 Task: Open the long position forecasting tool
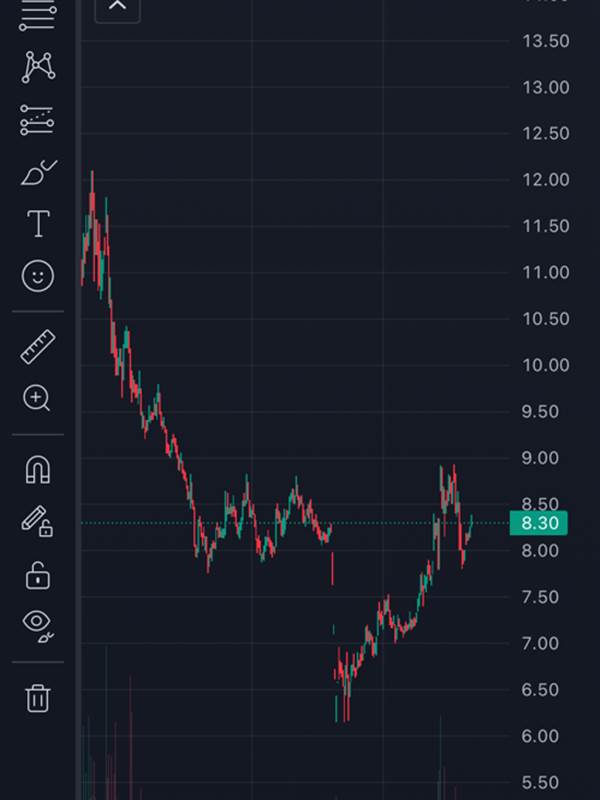click(37, 120)
